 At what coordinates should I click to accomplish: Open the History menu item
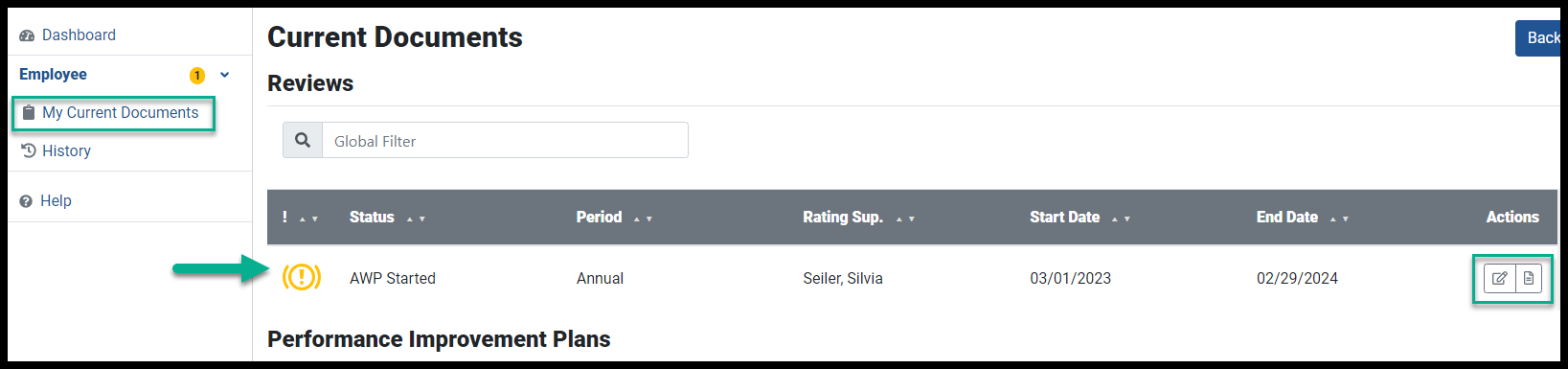66,150
